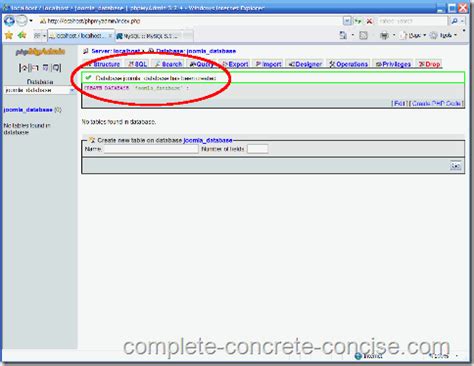The height and width of the screenshot is (366, 474).
Task: Open the Structure tab
Action: [103, 64]
